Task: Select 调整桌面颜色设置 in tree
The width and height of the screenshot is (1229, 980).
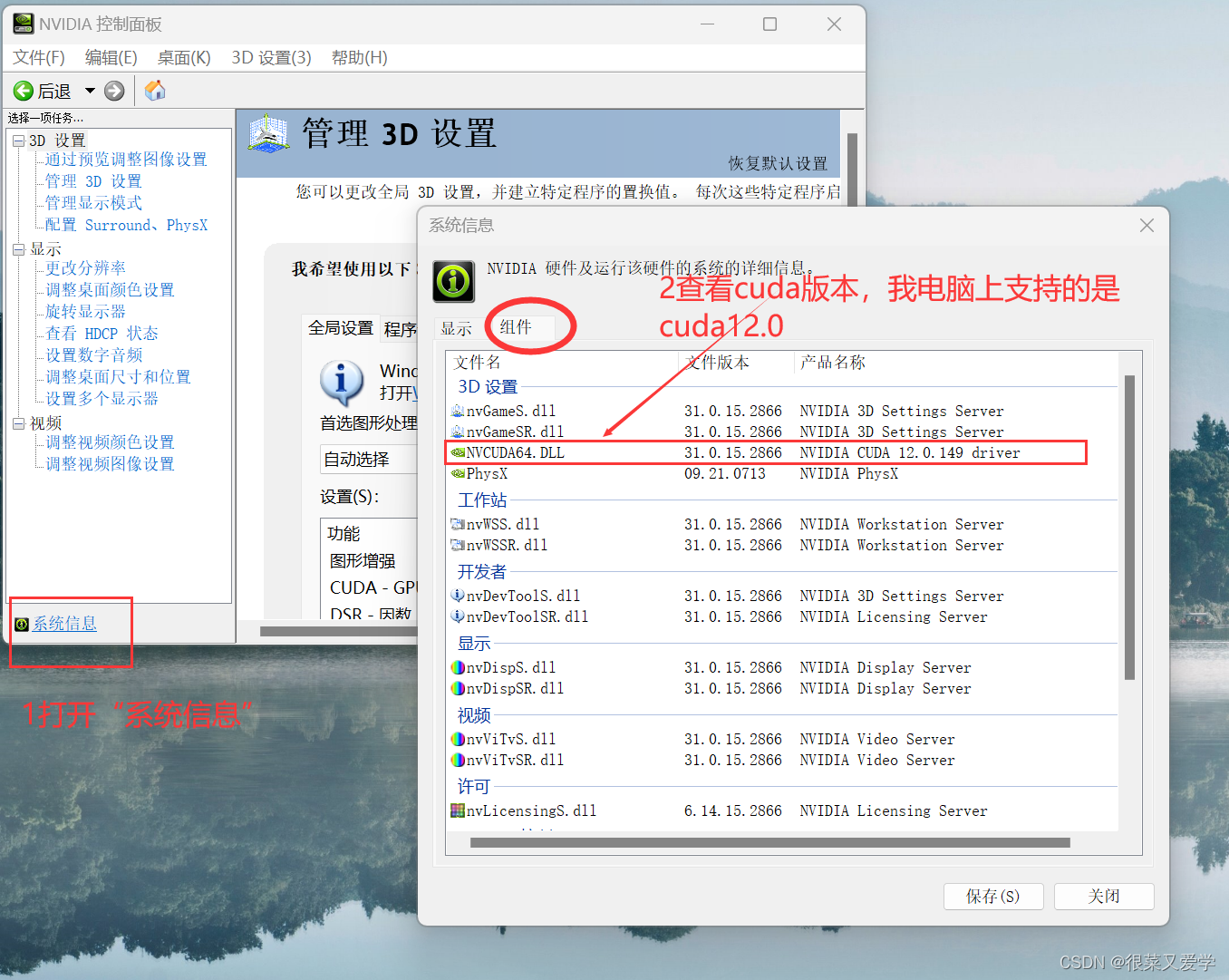Action: click(110, 290)
